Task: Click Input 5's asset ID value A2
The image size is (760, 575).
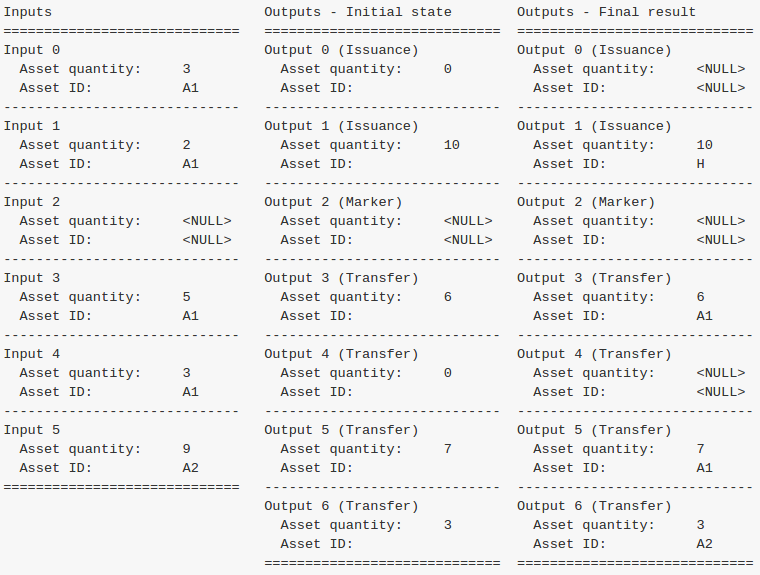Action: tap(190, 468)
